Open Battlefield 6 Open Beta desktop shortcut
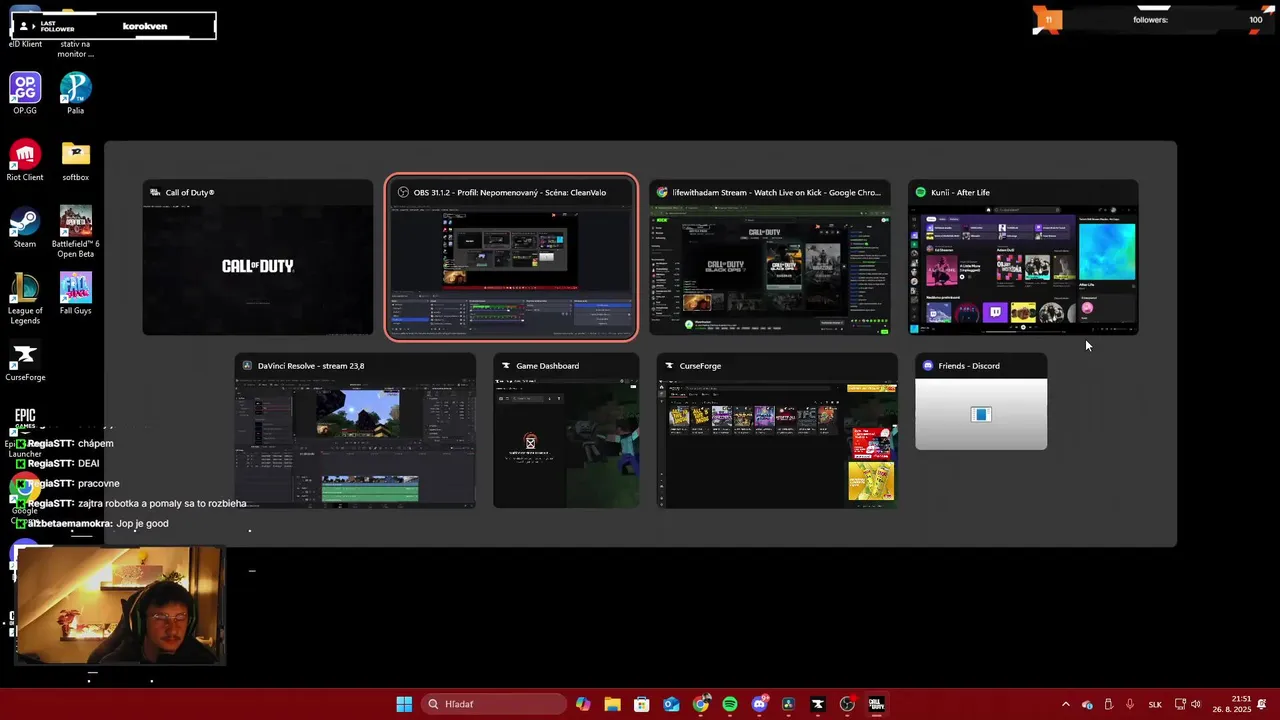The image size is (1280, 720). pyautogui.click(x=76, y=232)
